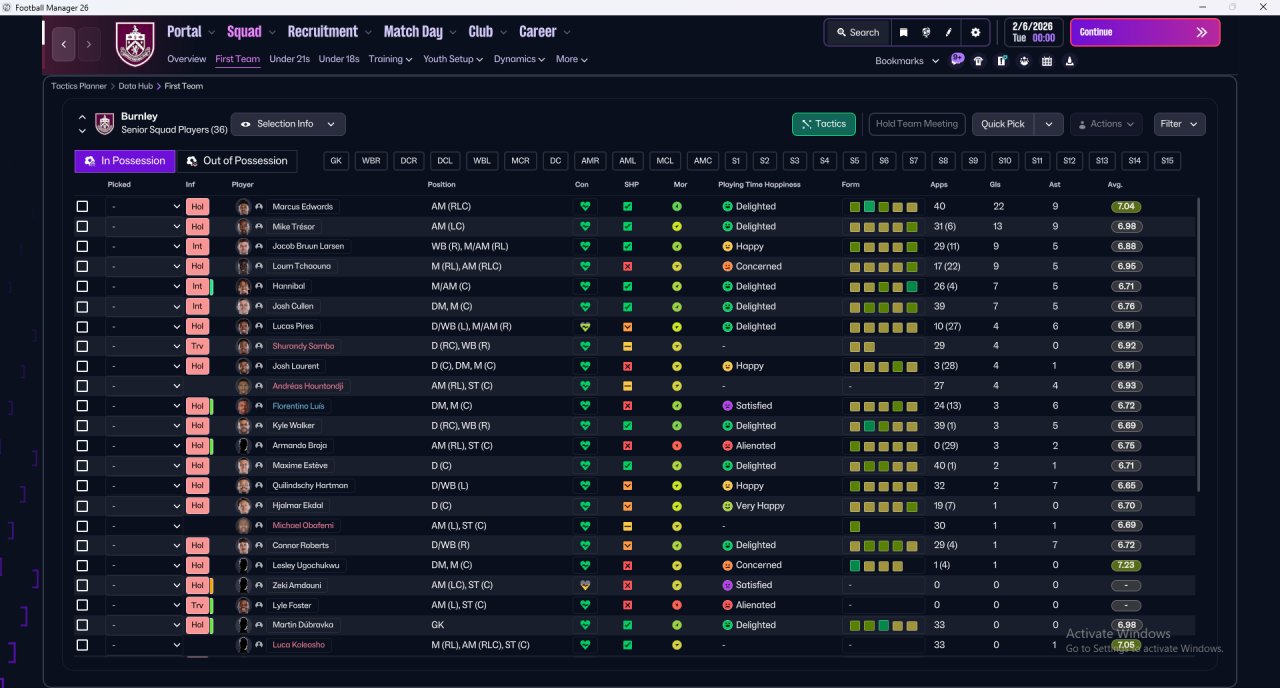
Task: Click the group of people shortcut icon
Action: pos(1024,61)
